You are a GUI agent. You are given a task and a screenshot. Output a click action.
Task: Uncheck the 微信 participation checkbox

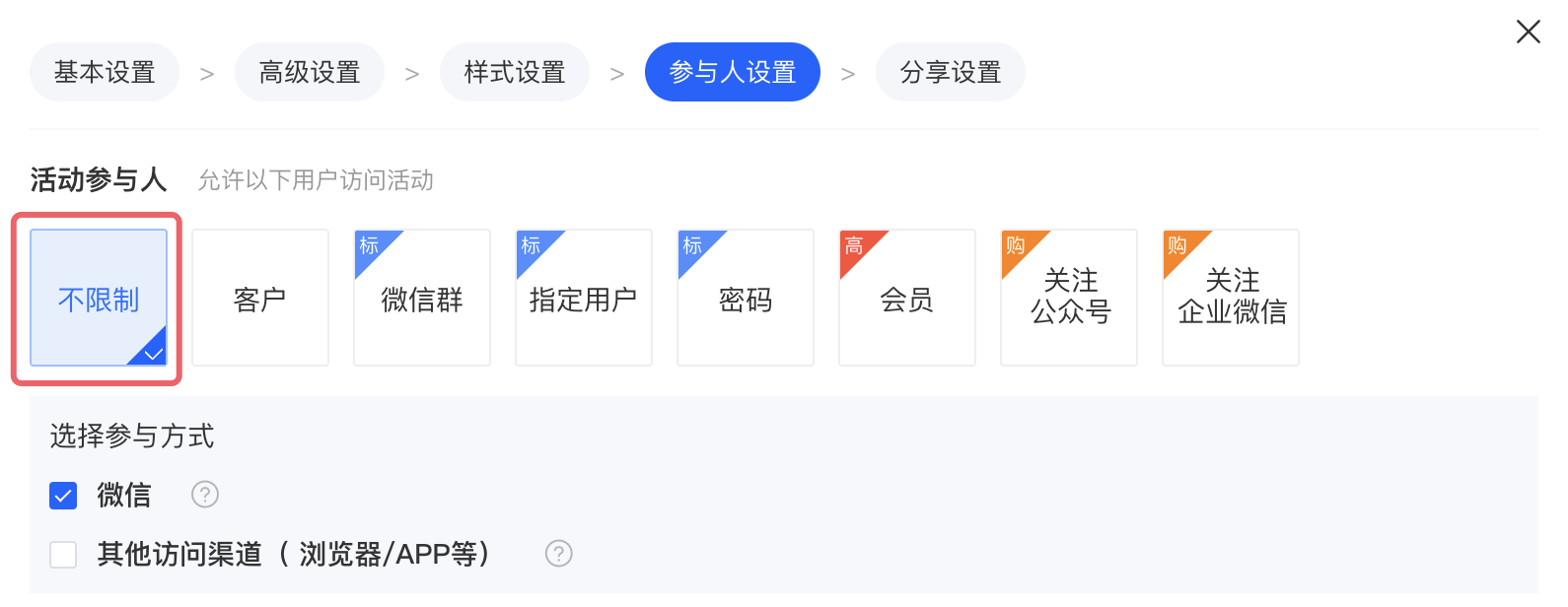(63, 496)
